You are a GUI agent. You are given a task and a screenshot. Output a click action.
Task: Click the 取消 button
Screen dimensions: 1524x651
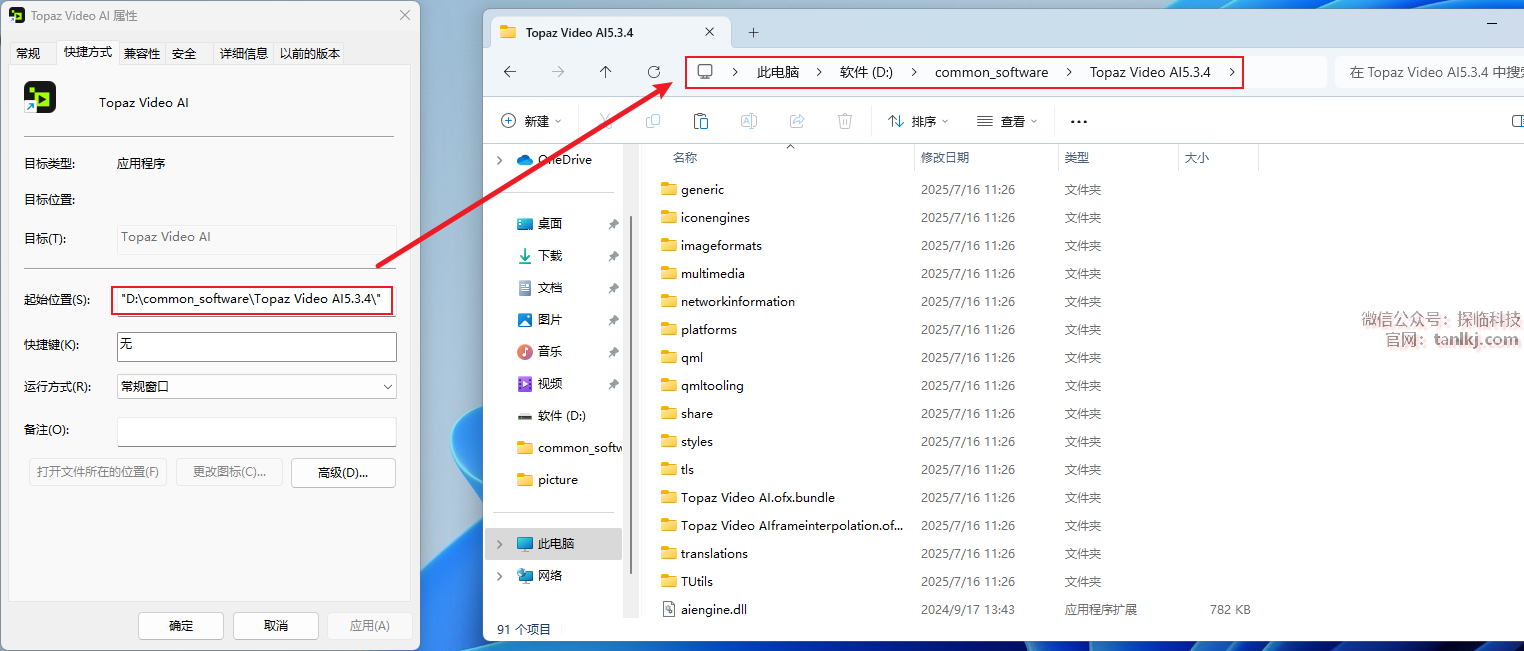[276, 626]
